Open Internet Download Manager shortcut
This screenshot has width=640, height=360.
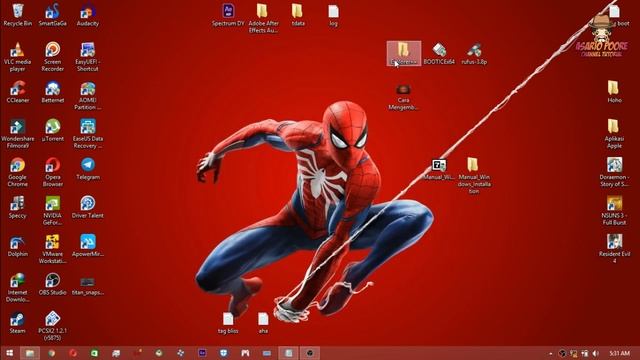(x=18, y=287)
